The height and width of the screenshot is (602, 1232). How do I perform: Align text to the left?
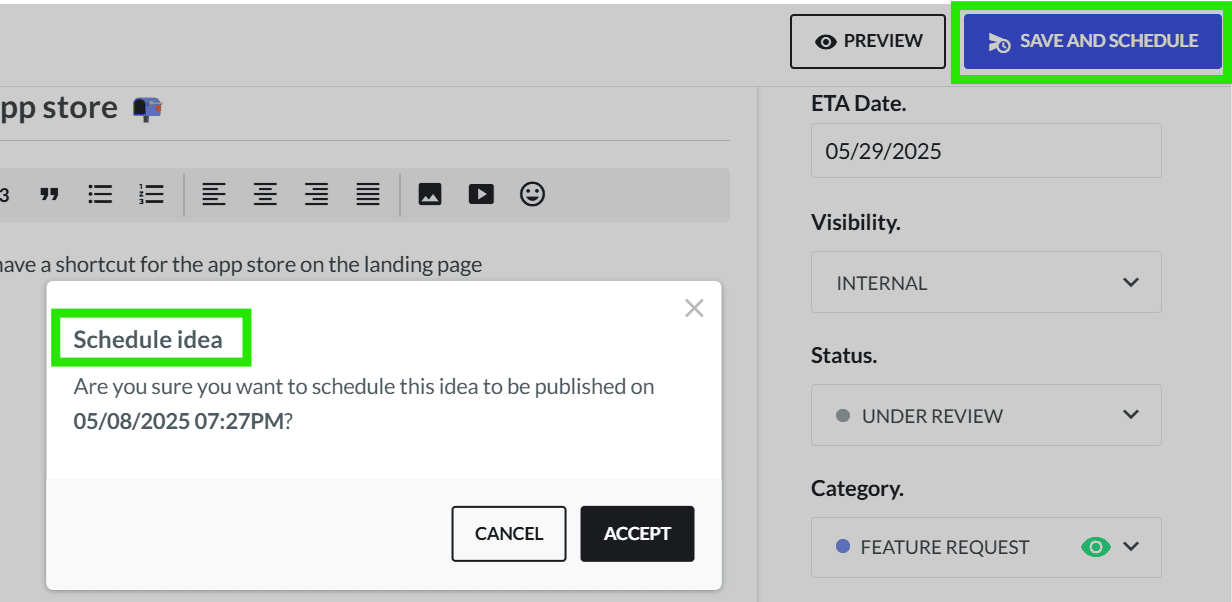(214, 194)
